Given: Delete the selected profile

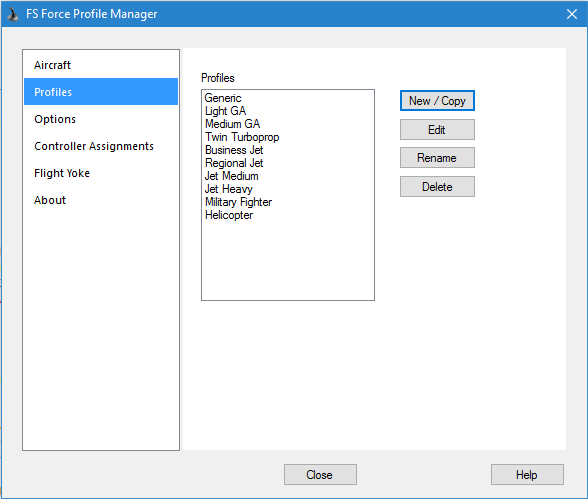Looking at the screenshot, I should pos(437,187).
